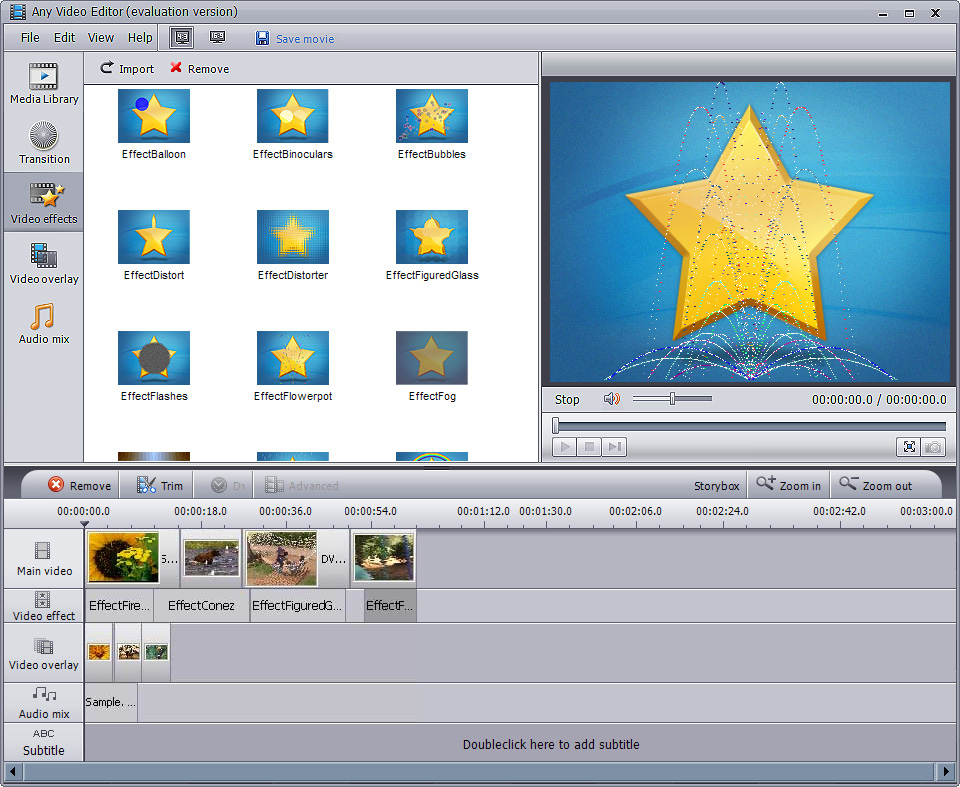
Task: Select the EffectBubbles thumbnail
Action: click(x=432, y=116)
